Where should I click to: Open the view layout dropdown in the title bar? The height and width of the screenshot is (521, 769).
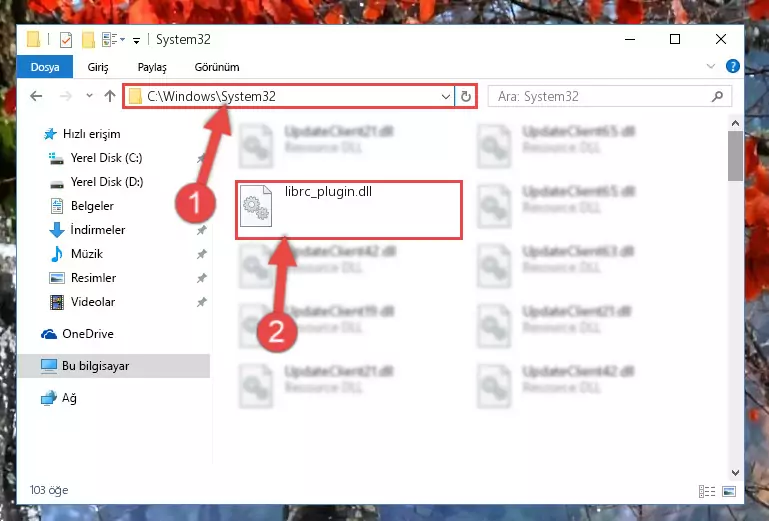pos(113,39)
